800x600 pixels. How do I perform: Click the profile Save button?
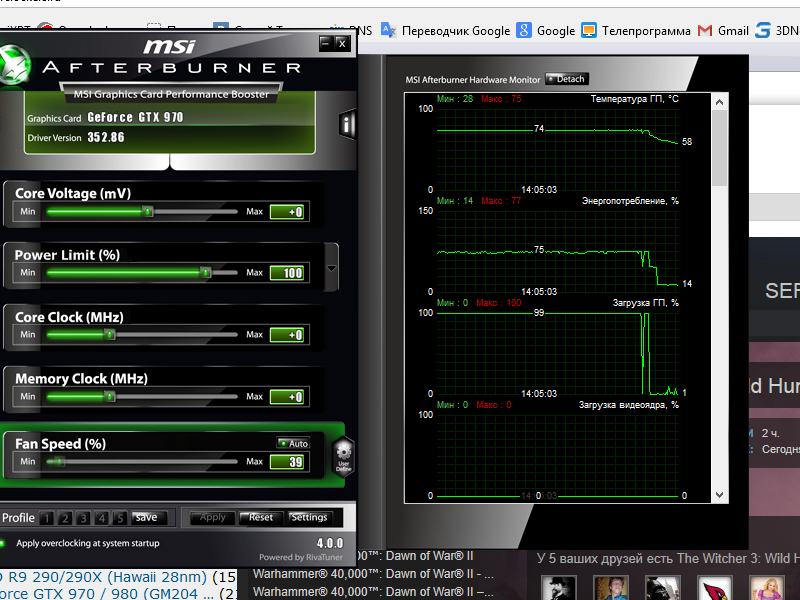[x=146, y=517]
